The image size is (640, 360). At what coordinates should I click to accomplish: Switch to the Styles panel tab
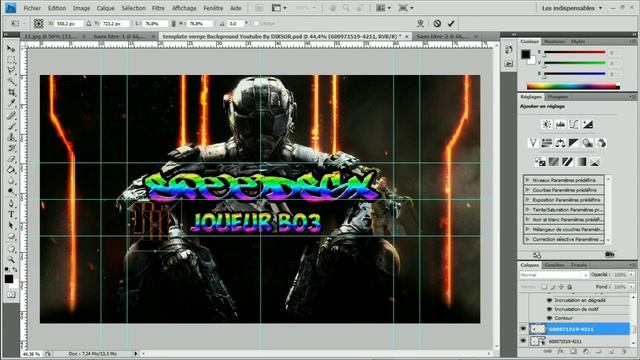pos(578,42)
